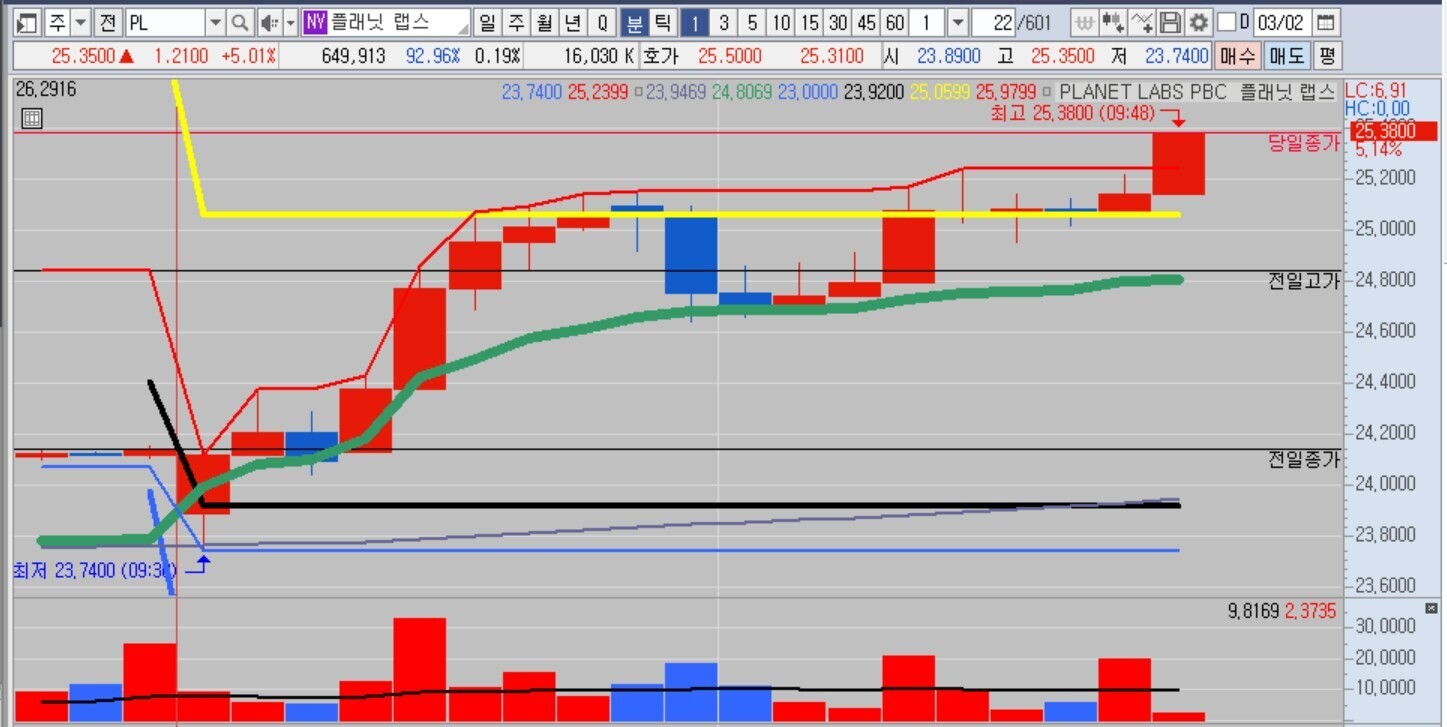Click the candle count field showing 22
This screenshot has width=1447, height=727.
[993, 22]
